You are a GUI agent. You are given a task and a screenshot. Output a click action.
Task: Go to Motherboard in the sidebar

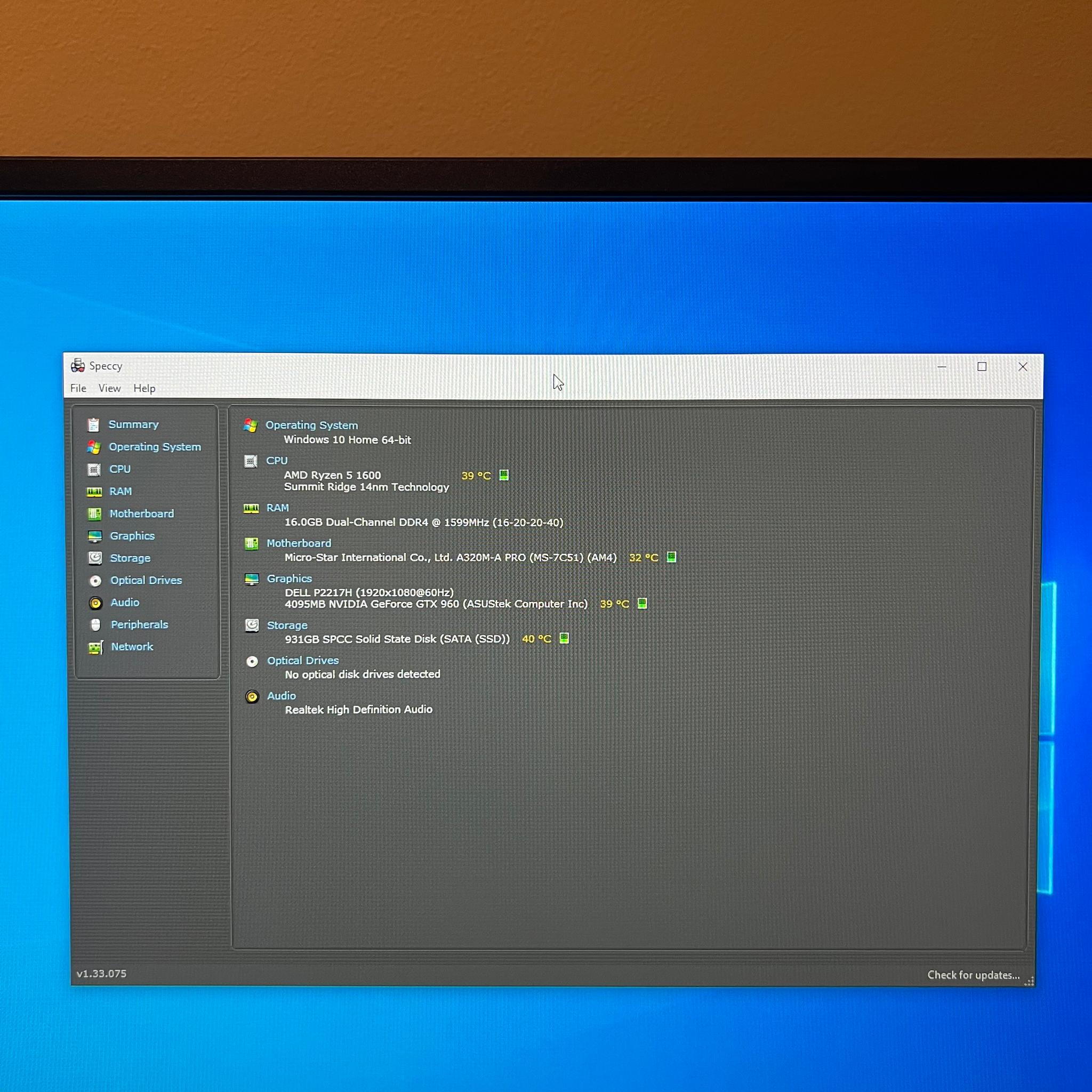[x=142, y=514]
